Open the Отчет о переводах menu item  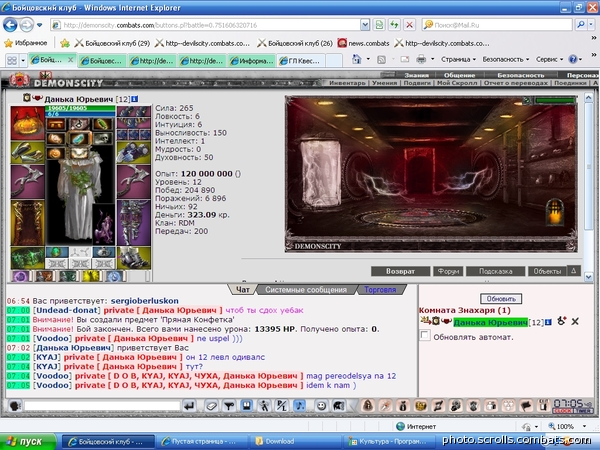(x=516, y=83)
